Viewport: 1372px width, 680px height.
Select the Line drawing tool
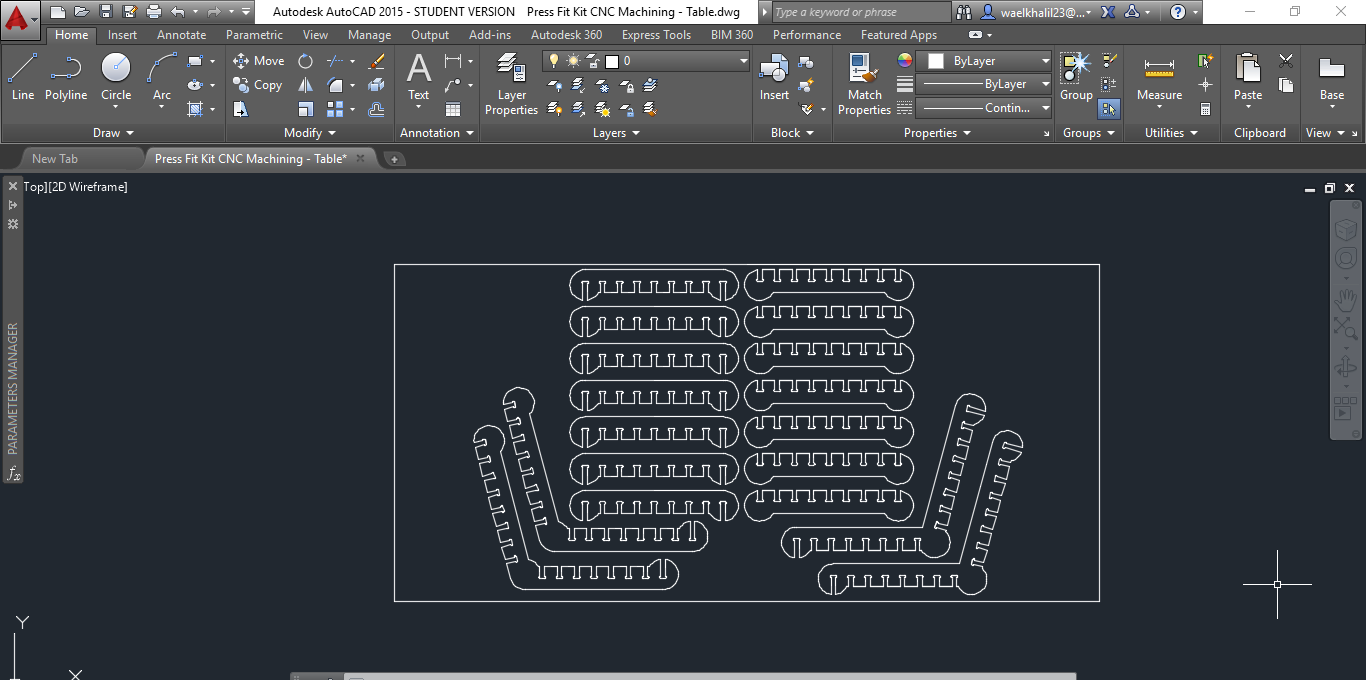pos(22,77)
